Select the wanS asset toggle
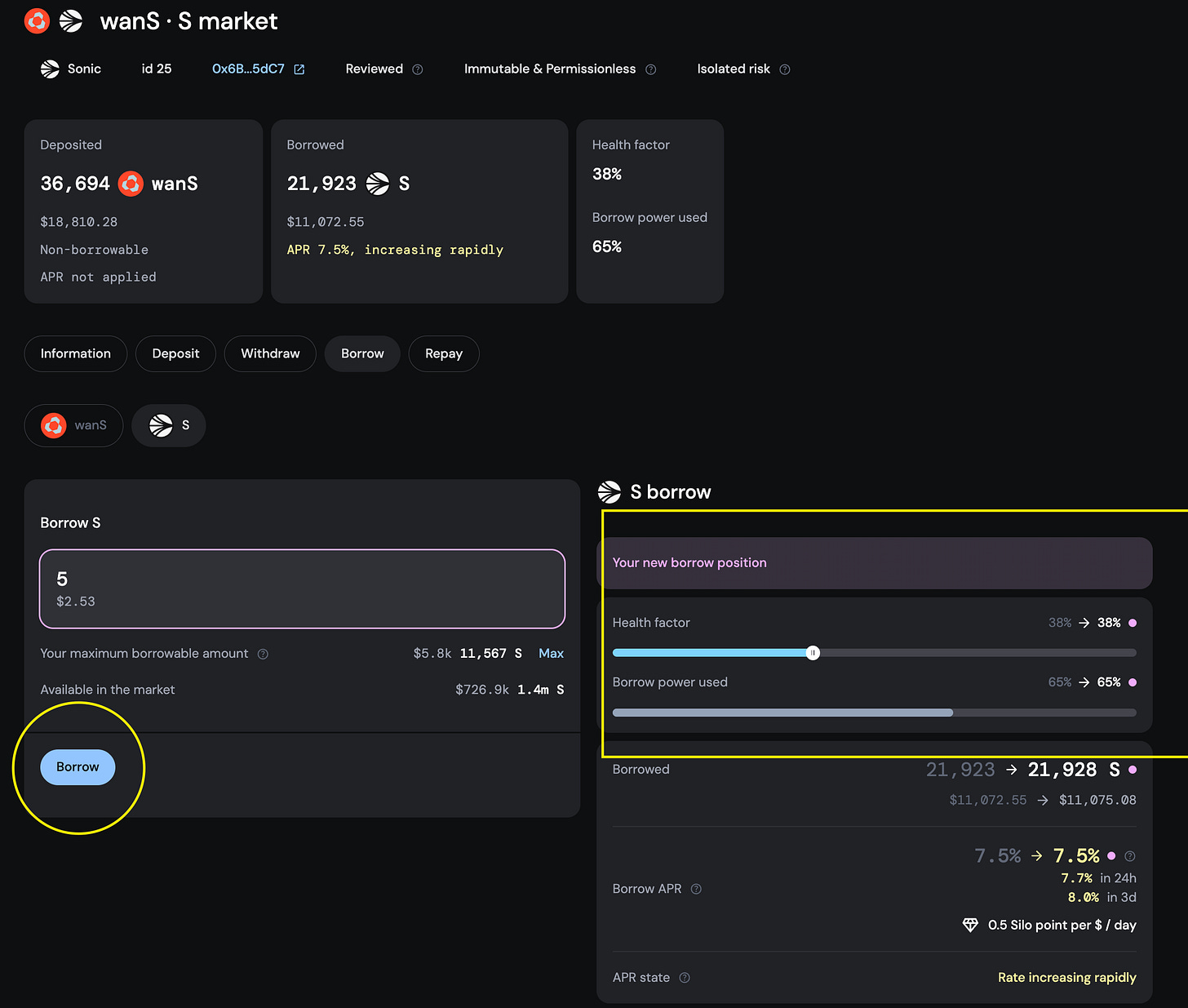 (73, 425)
